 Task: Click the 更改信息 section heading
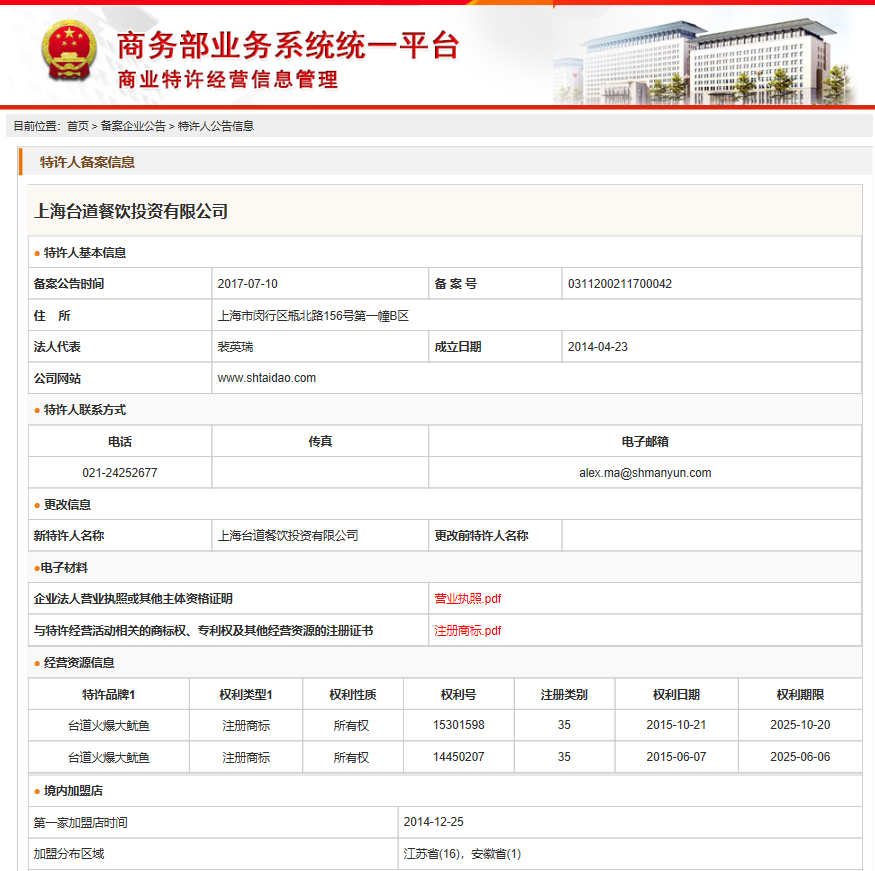pos(68,504)
